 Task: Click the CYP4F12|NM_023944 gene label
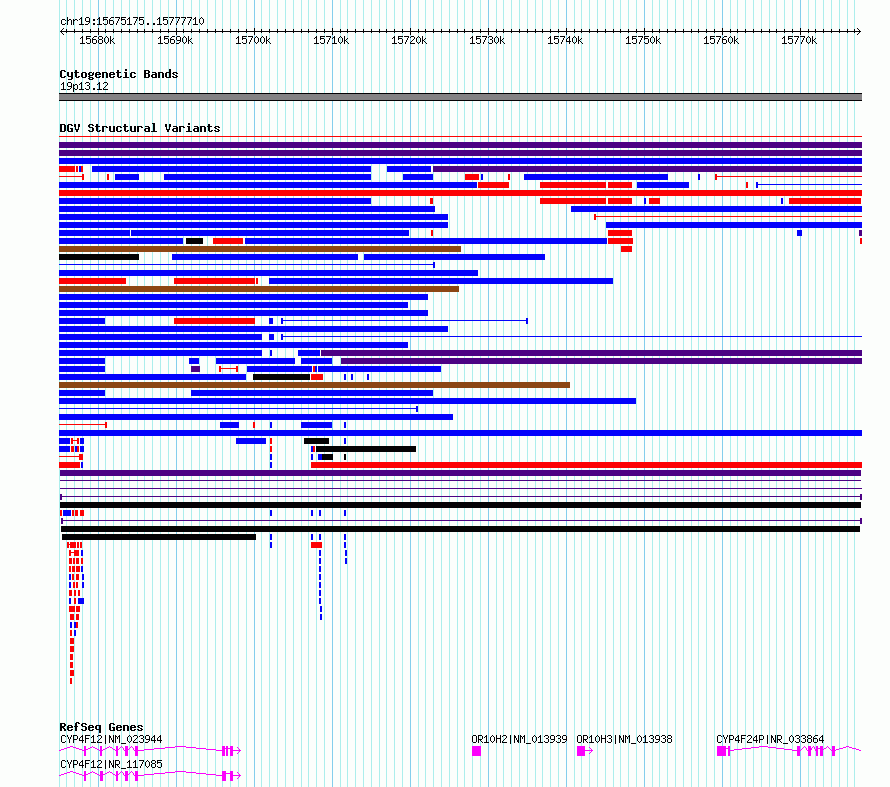111,739
